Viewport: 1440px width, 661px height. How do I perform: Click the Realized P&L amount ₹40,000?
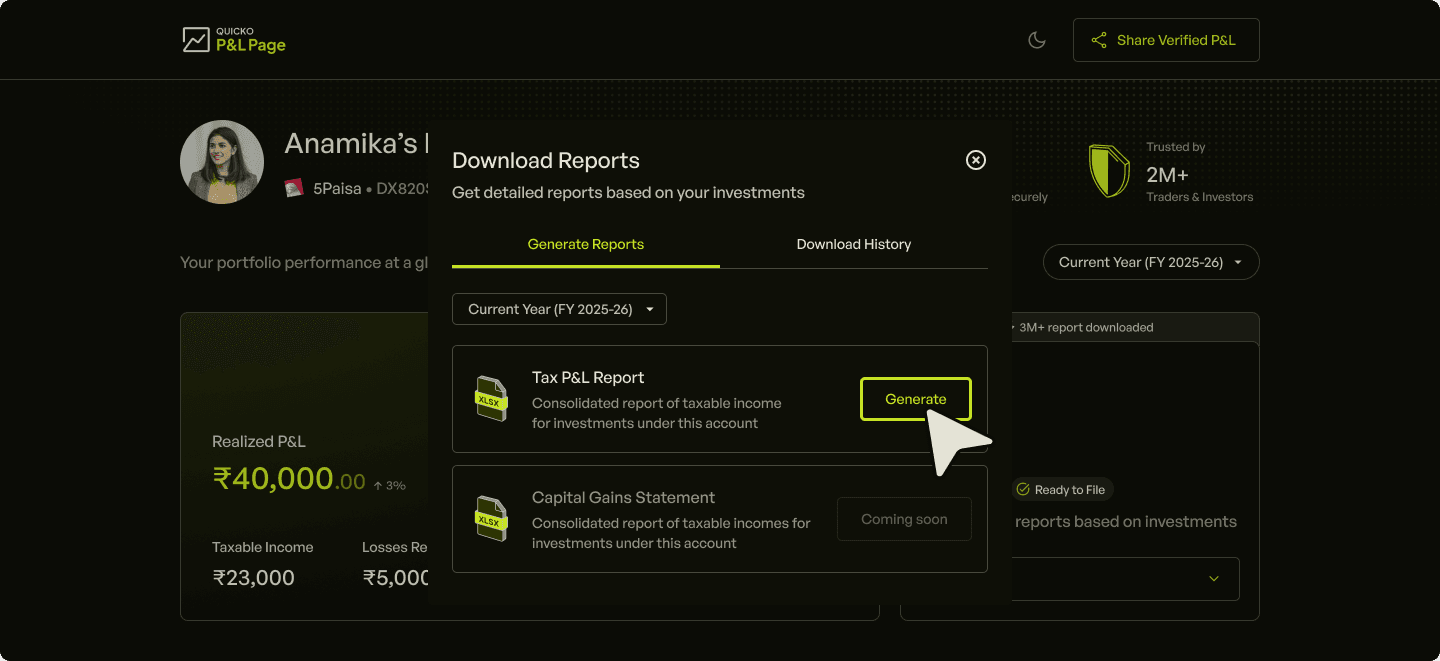289,479
